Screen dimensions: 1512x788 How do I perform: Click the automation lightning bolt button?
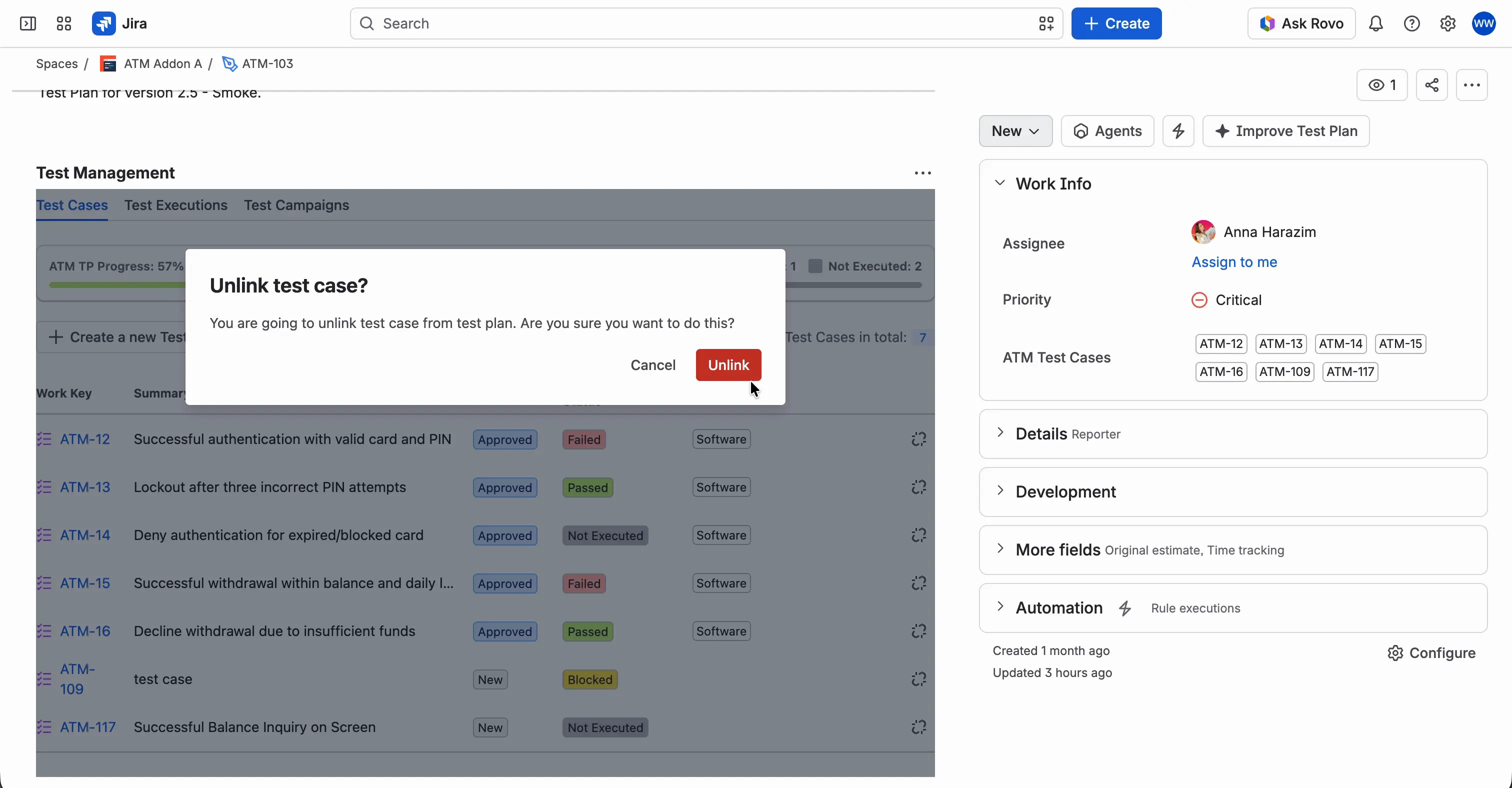(x=1178, y=131)
